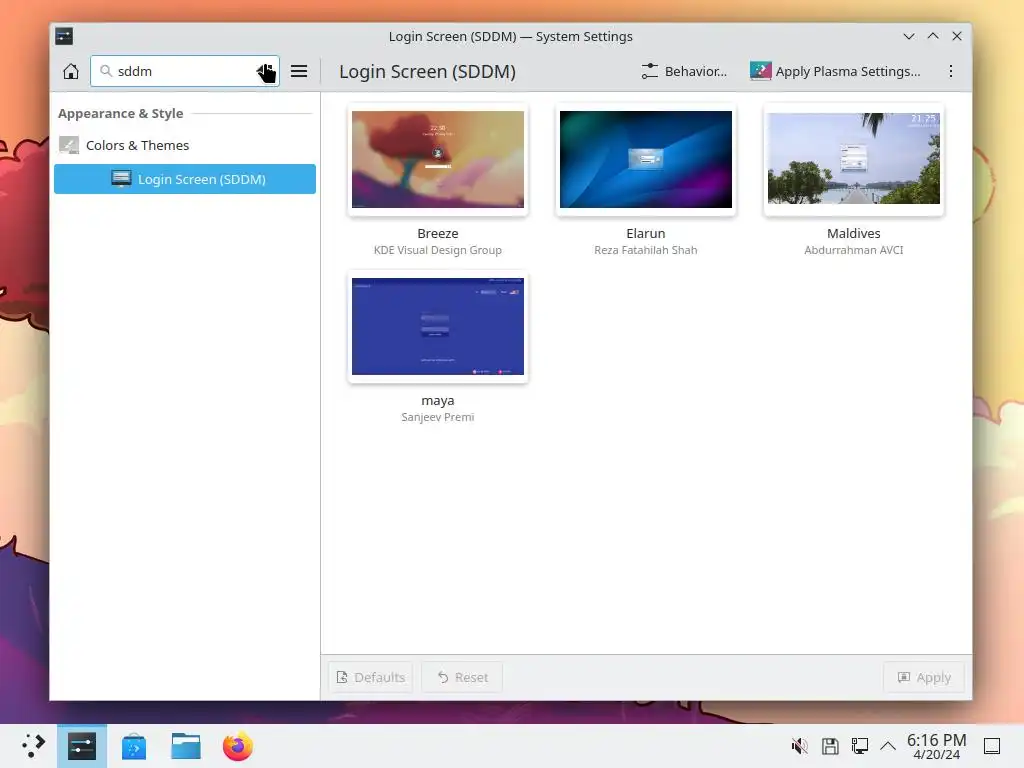Screen dimensions: 1024x768
Task: Open the network tray icon
Action: click(859, 746)
